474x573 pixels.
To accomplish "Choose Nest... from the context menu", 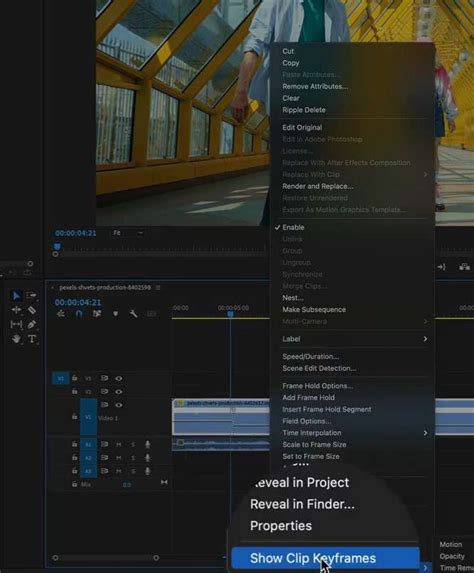I will pos(293,298).
